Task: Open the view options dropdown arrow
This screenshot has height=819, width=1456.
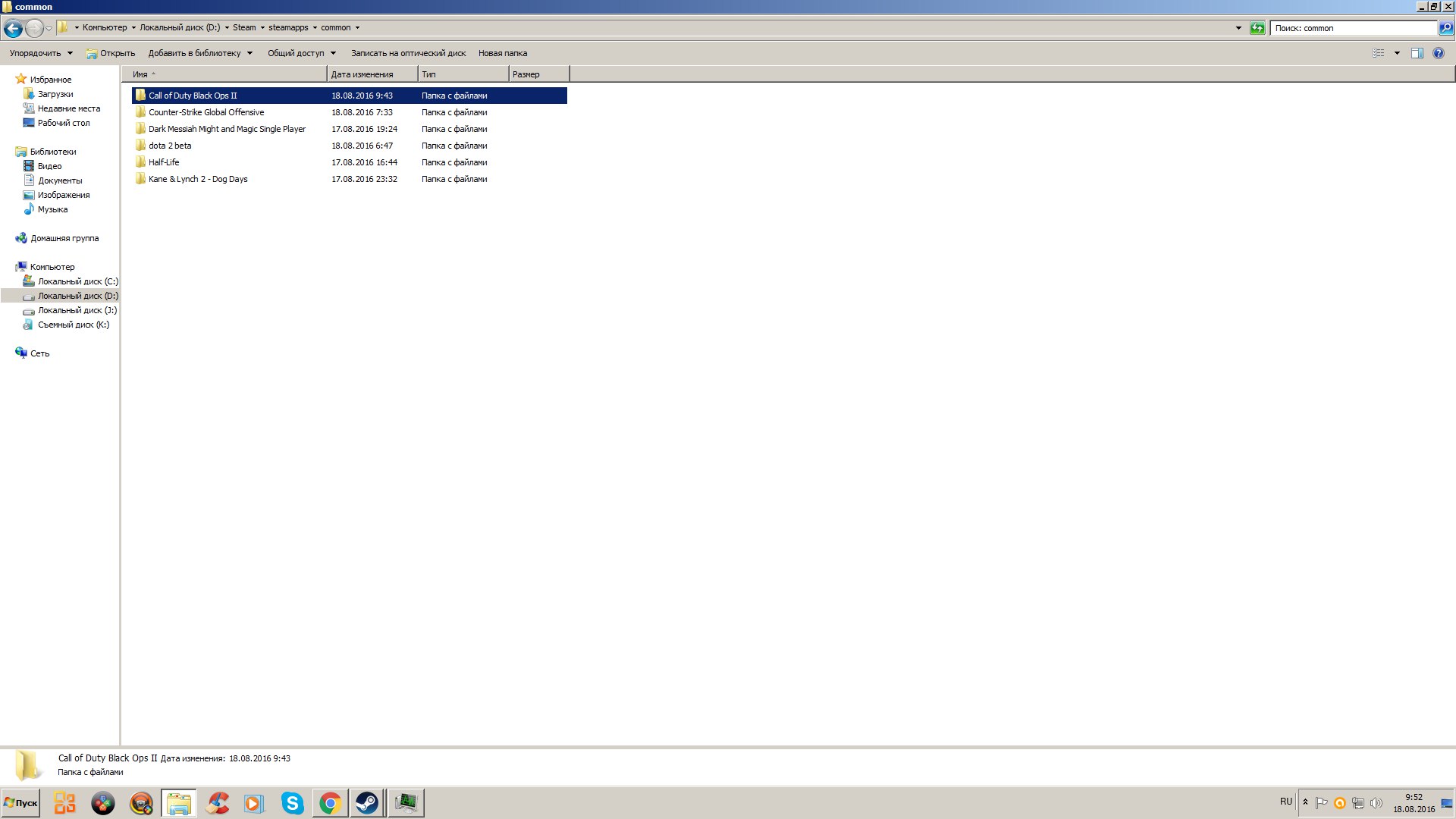Action: coord(1397,53)
